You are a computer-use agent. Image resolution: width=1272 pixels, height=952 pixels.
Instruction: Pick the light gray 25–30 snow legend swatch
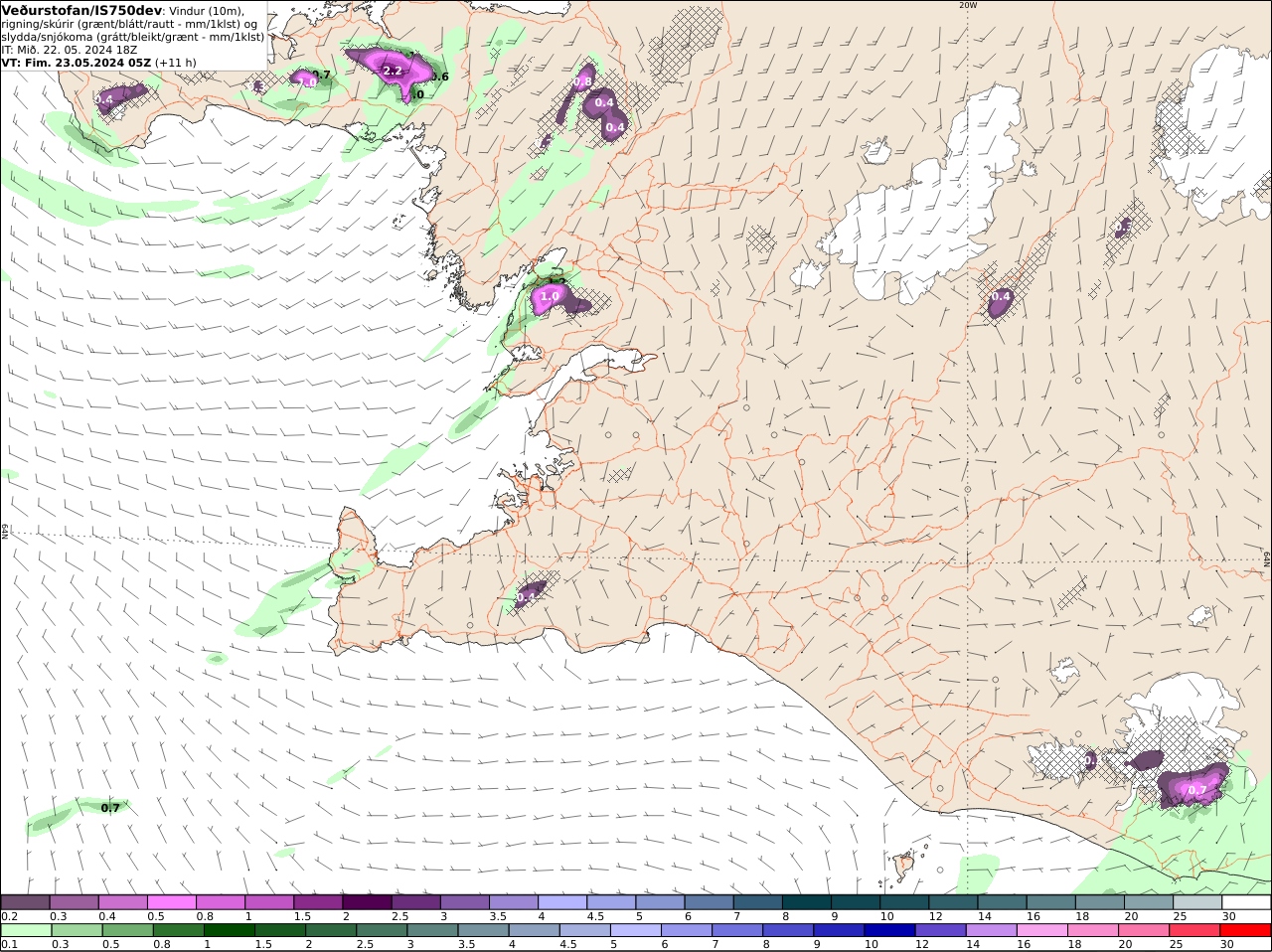coord(1197,902)
